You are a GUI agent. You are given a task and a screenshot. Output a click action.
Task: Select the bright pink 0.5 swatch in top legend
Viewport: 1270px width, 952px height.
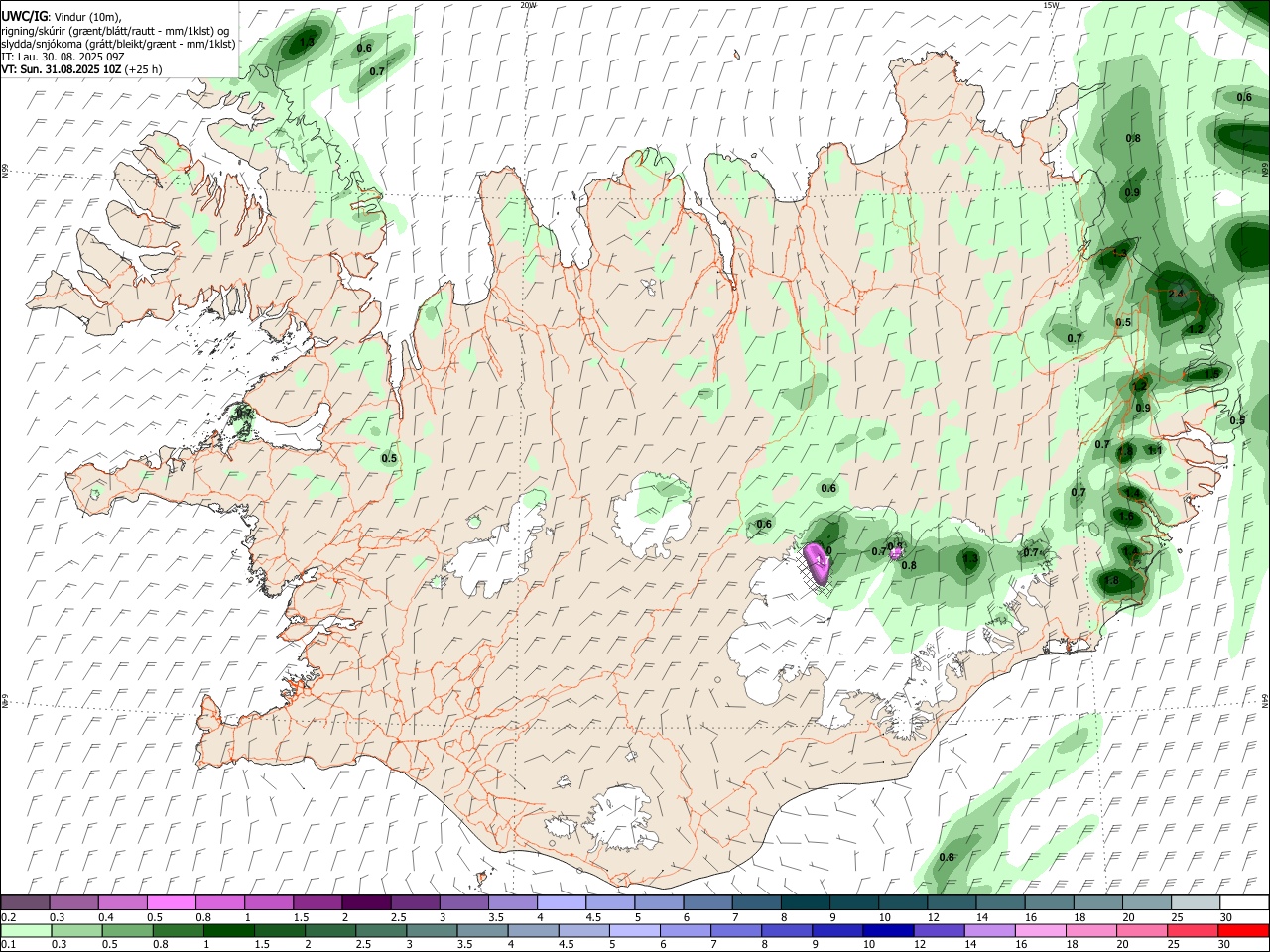(172, 902)
